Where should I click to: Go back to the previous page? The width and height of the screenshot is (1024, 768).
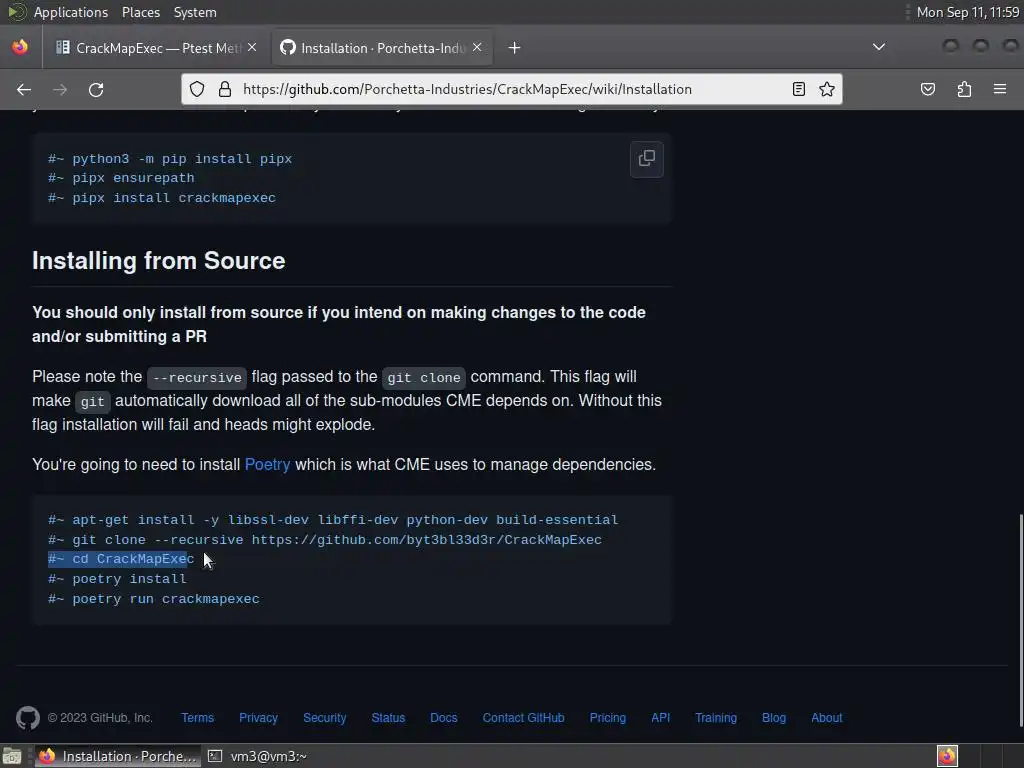[x=24, y=89]
